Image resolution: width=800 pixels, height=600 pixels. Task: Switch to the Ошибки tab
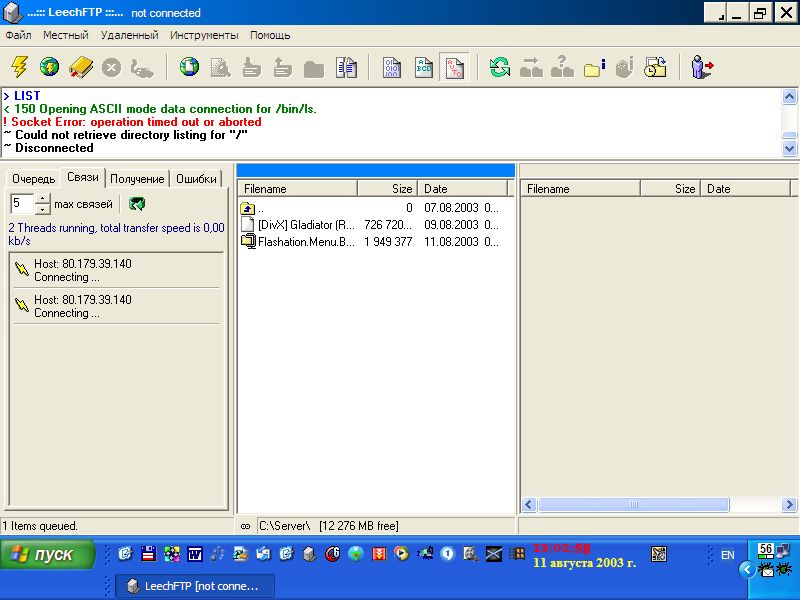tap(196, 179)
